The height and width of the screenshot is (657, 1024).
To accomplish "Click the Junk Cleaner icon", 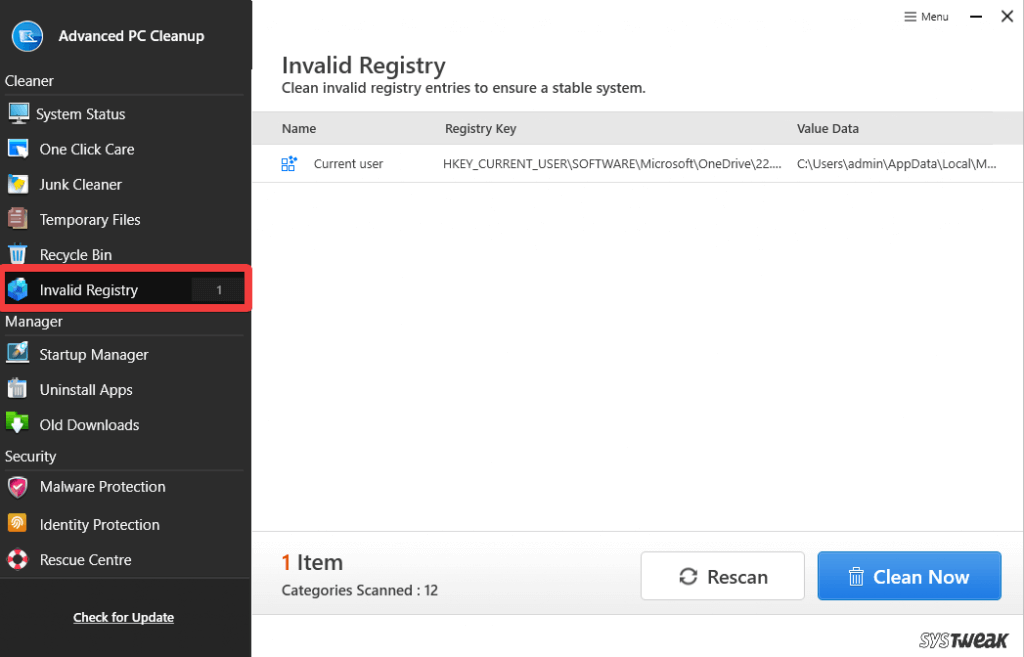I will 18,184.
